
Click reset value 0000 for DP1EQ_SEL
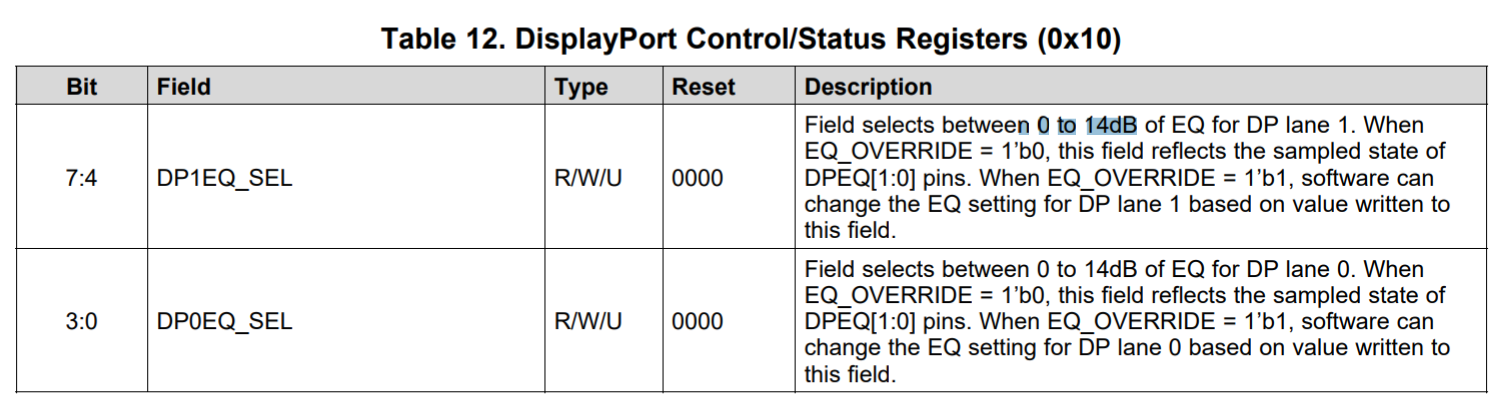click(697, 179)
